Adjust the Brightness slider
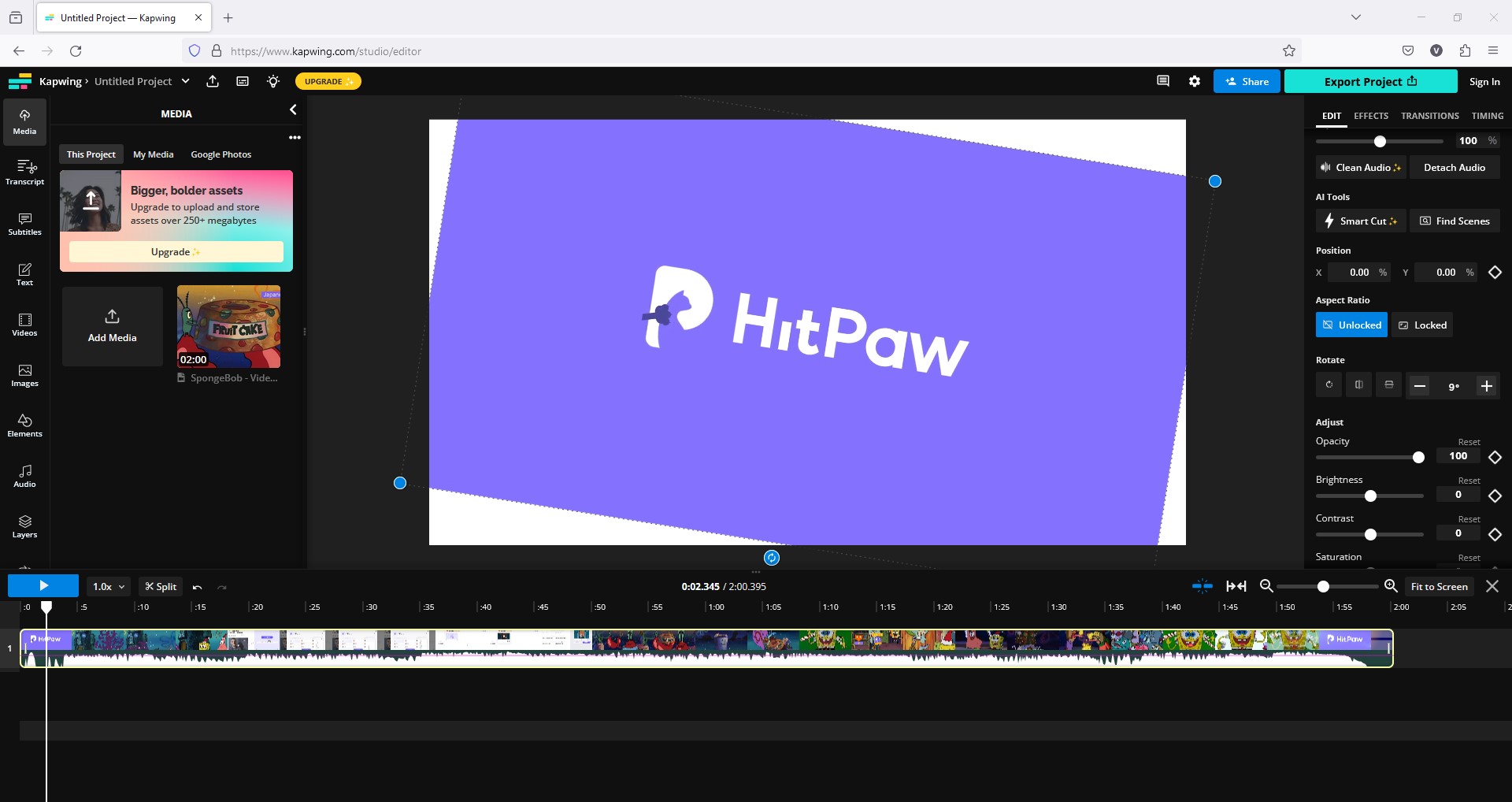 coord(1370,496)
